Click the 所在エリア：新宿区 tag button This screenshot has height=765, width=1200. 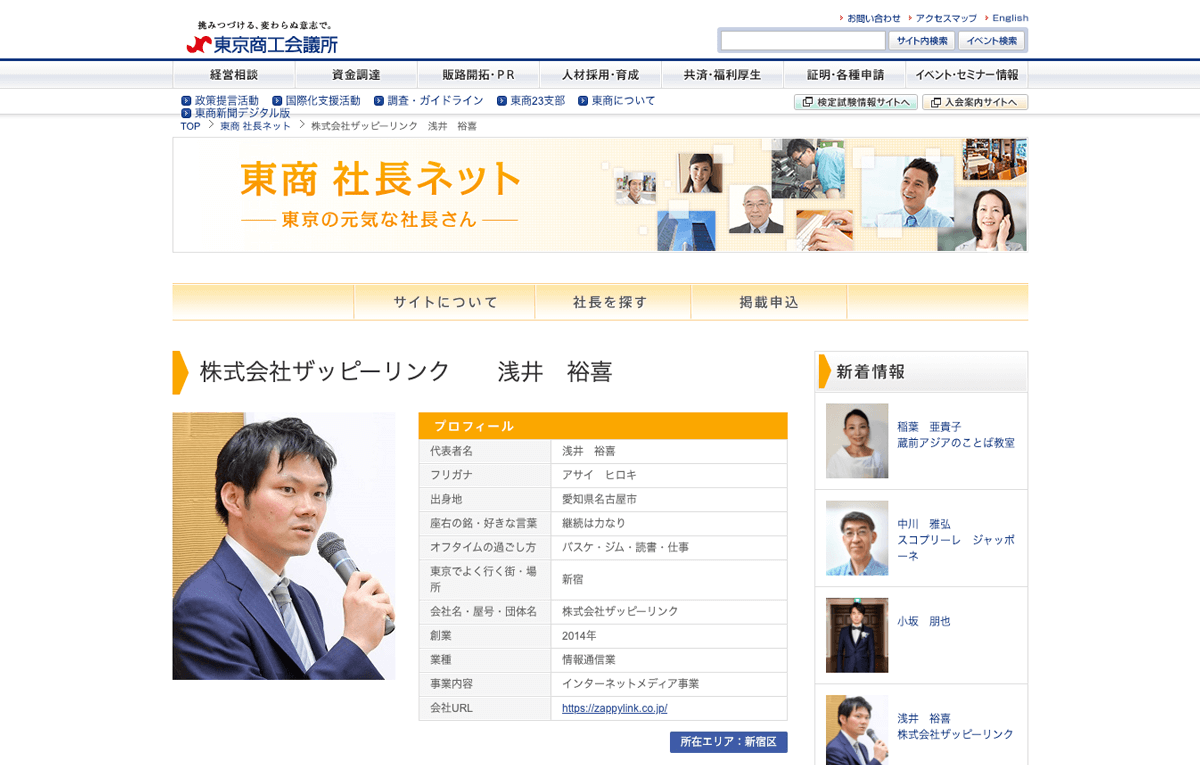click(x=728, y=742)
